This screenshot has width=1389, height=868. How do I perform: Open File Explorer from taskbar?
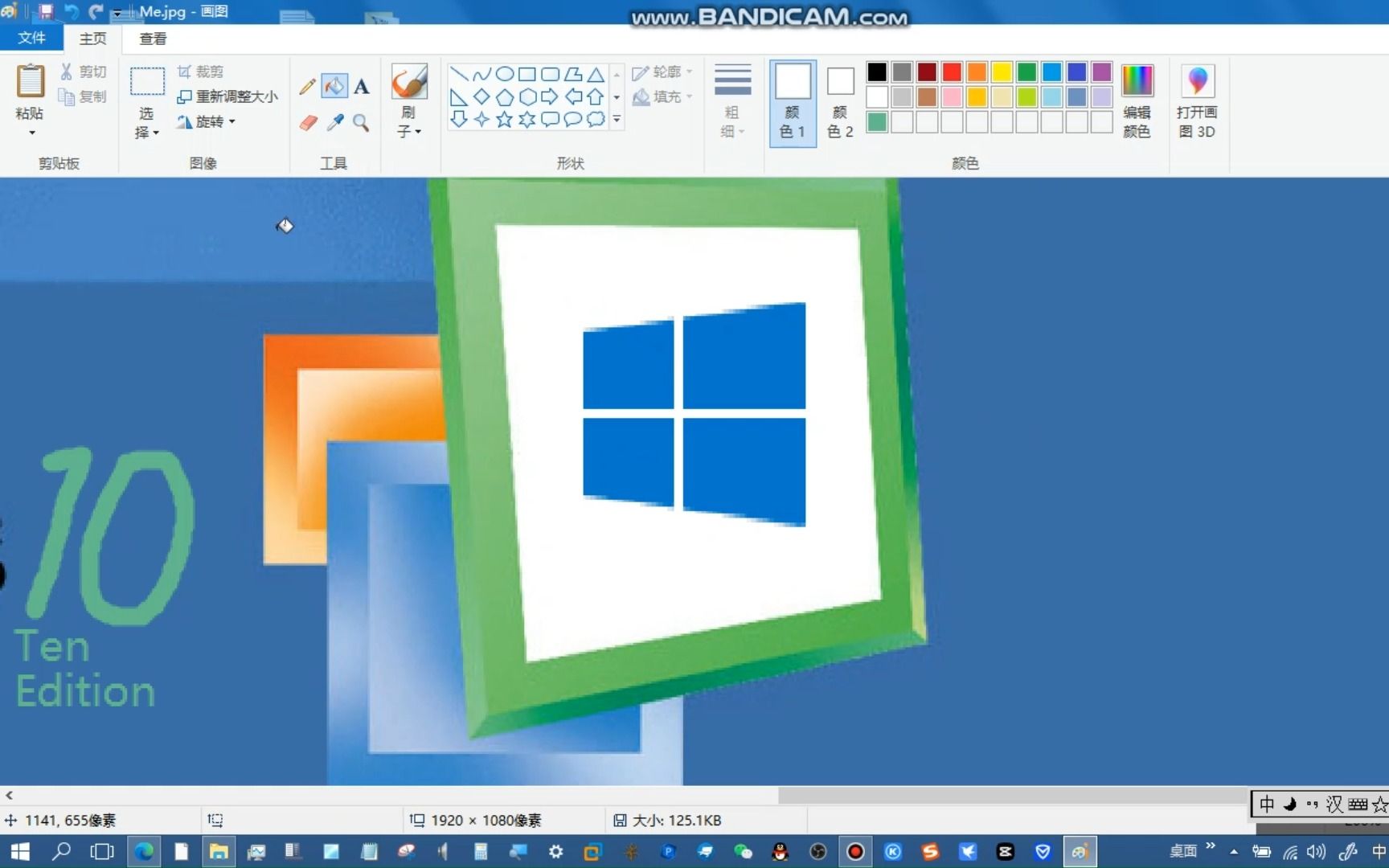tap(219, 851)
